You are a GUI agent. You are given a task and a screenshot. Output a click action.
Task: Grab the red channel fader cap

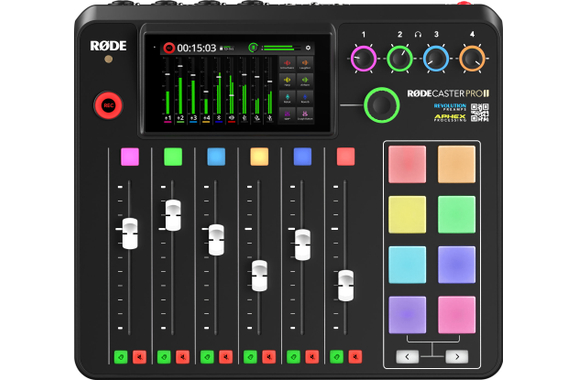(346, 286)
